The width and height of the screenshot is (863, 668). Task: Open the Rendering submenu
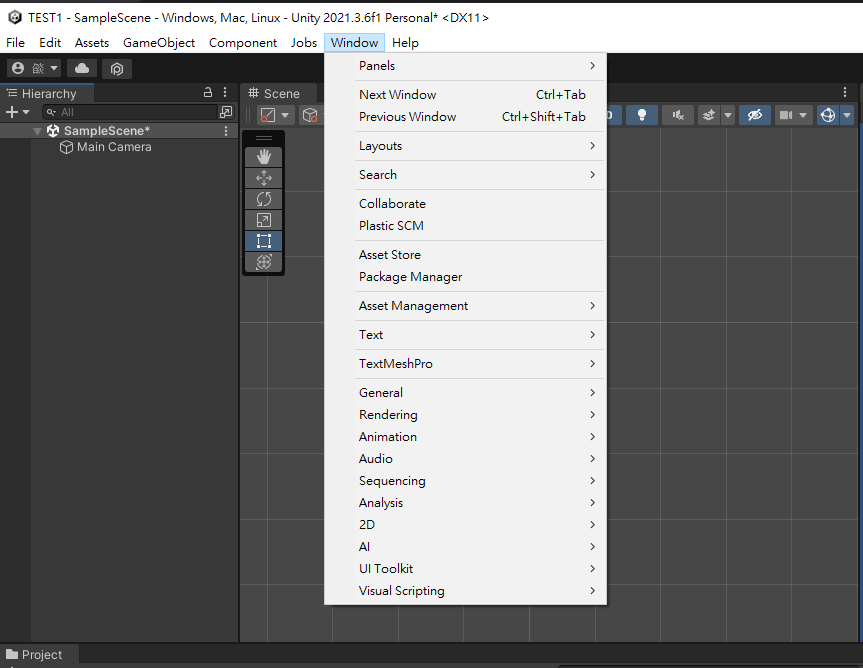coord(466,415)
